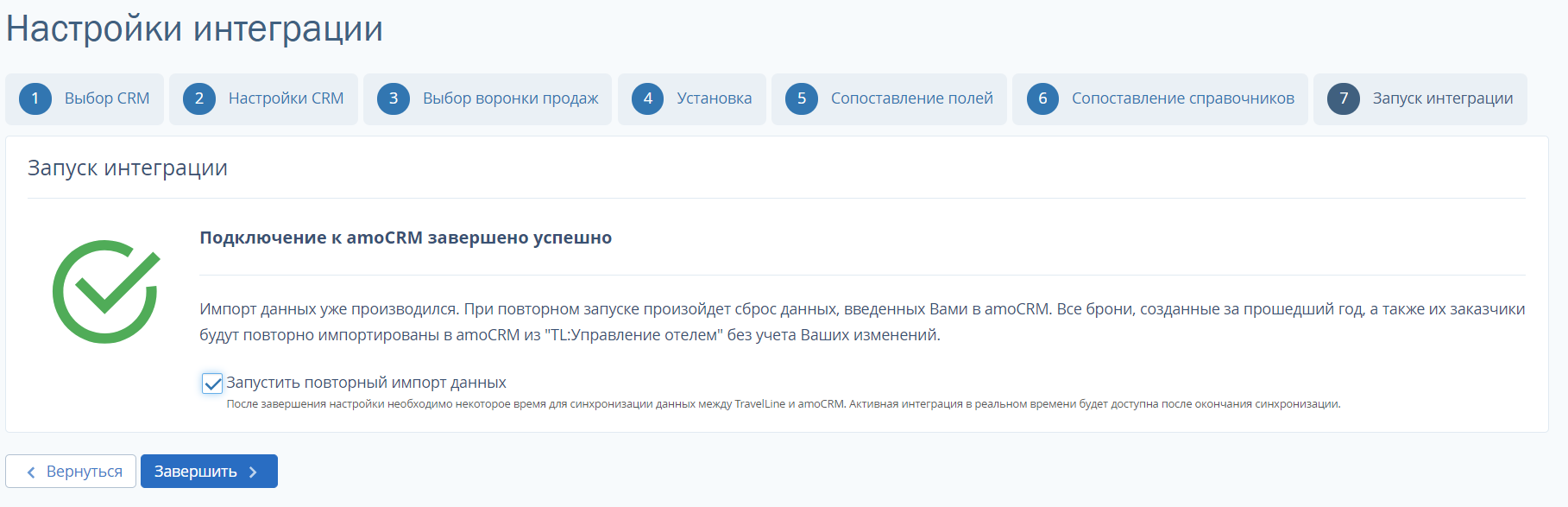
Task: Click the number 1 step circle
Action: coord(35,98)
